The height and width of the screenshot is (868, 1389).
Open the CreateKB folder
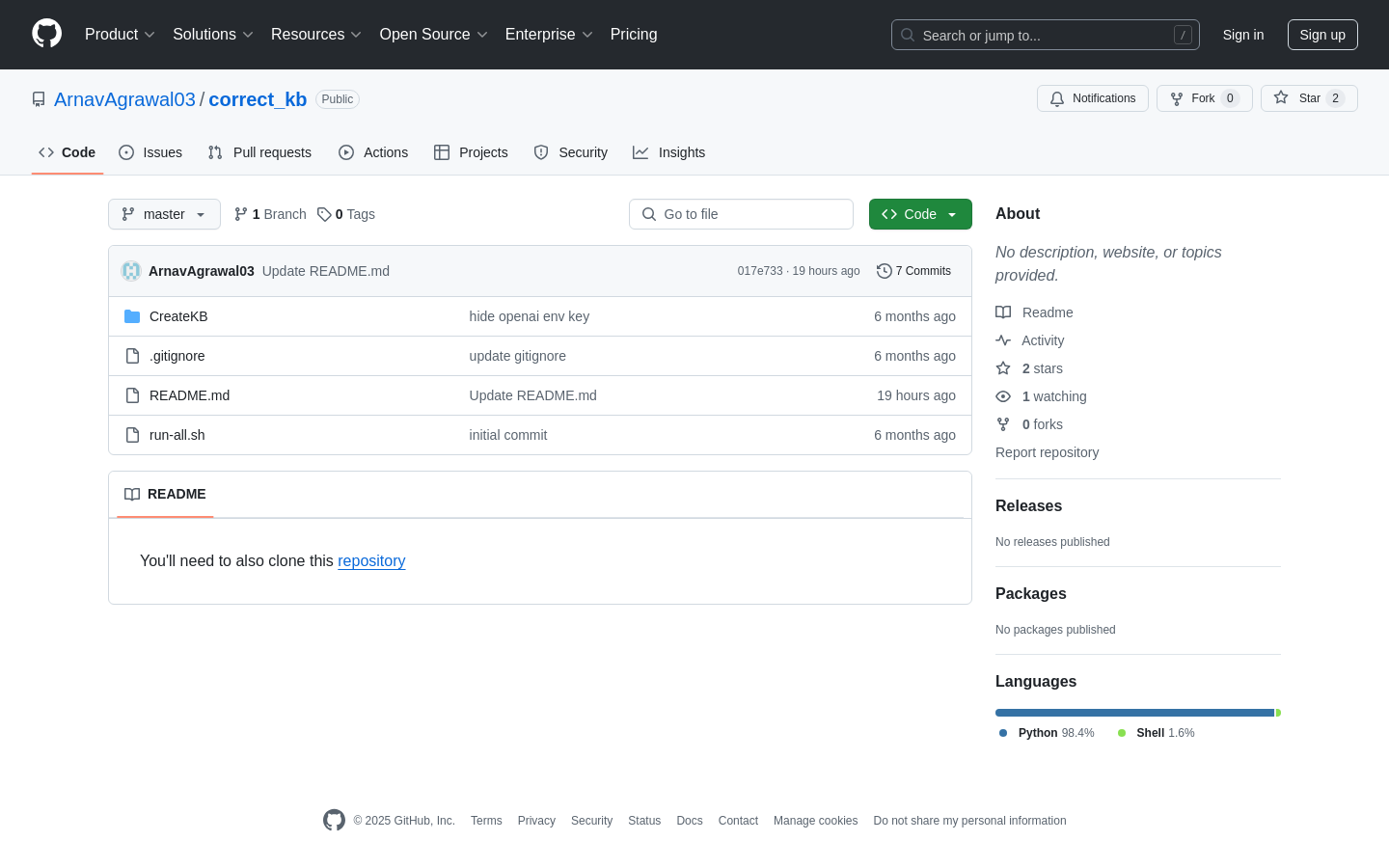pyautogui.click(x=178, y=316)
